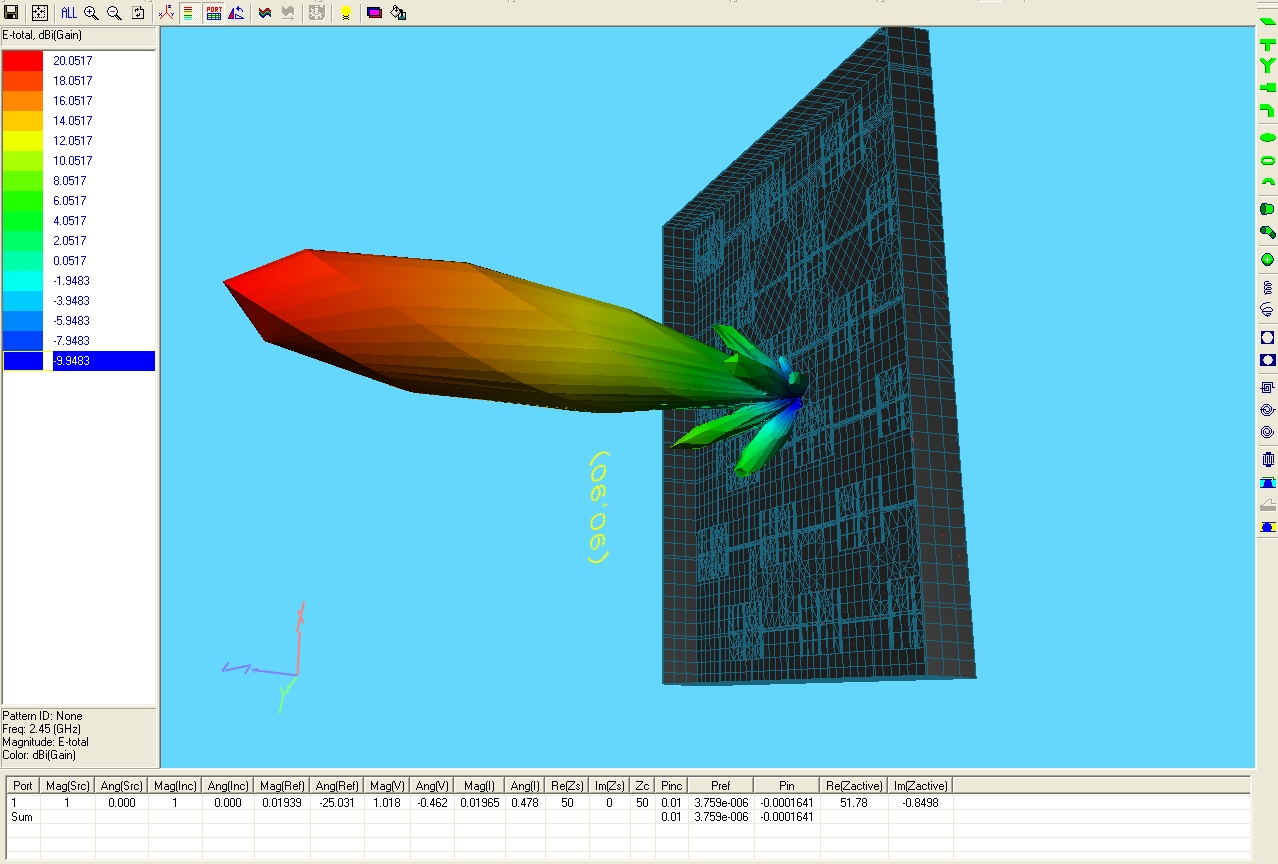This screenshot has width=1278, height=864.
Task: Select the circular patch rectangle tool
Action: pyautogui.click(x=1267, y=359)
